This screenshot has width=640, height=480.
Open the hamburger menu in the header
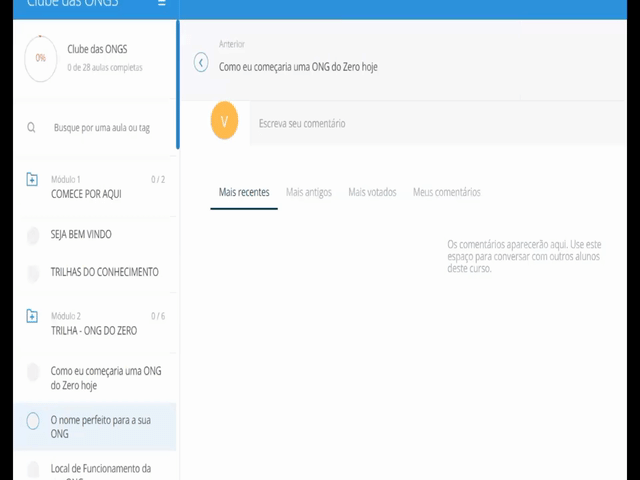pos(162,4)
